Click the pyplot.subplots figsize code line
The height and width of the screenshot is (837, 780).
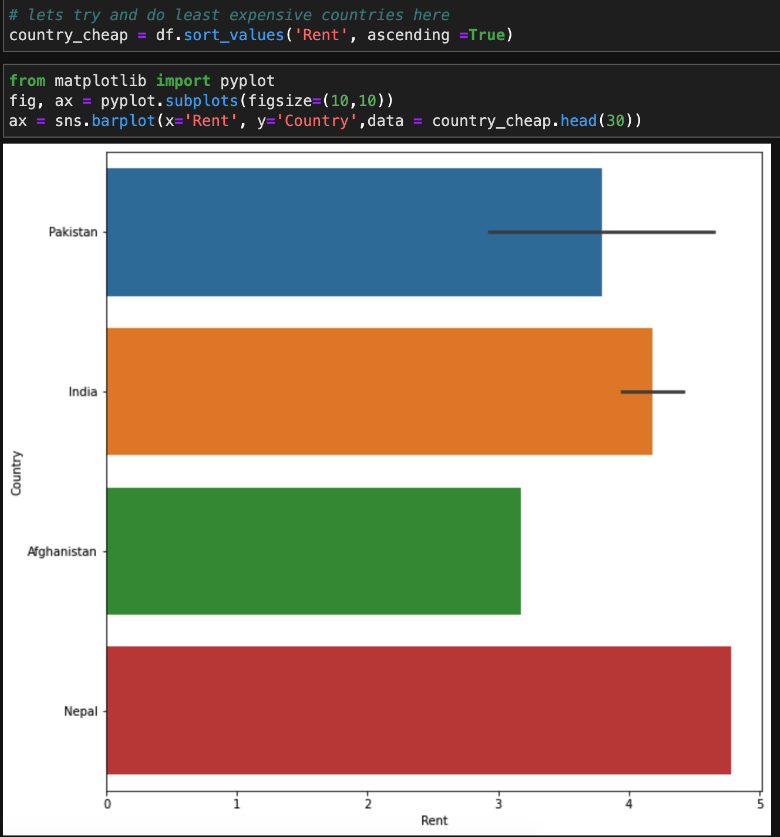(201, 100)
